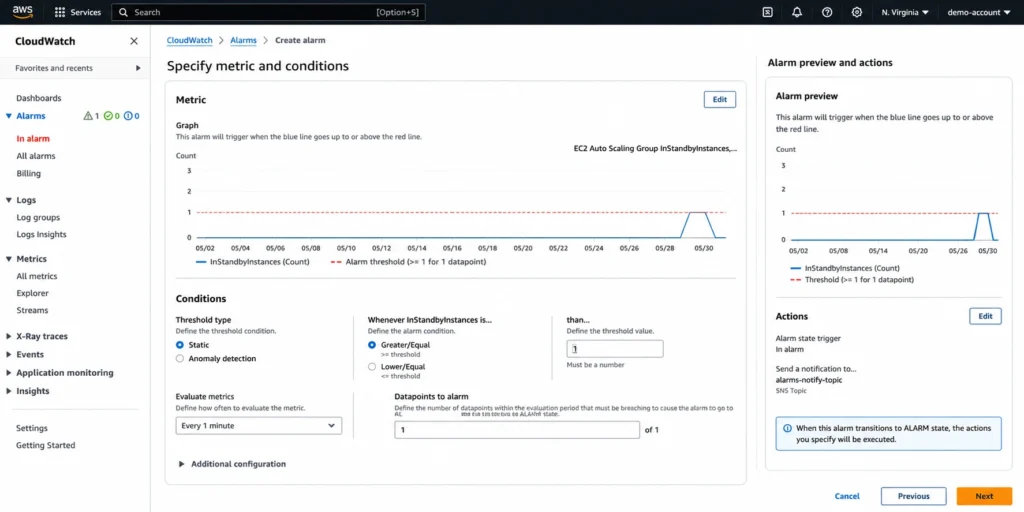The height and width of the screenshot is (512, 1024).
Task: Choose the Lower/Equal condition
Action: click(x=372, y=367)
